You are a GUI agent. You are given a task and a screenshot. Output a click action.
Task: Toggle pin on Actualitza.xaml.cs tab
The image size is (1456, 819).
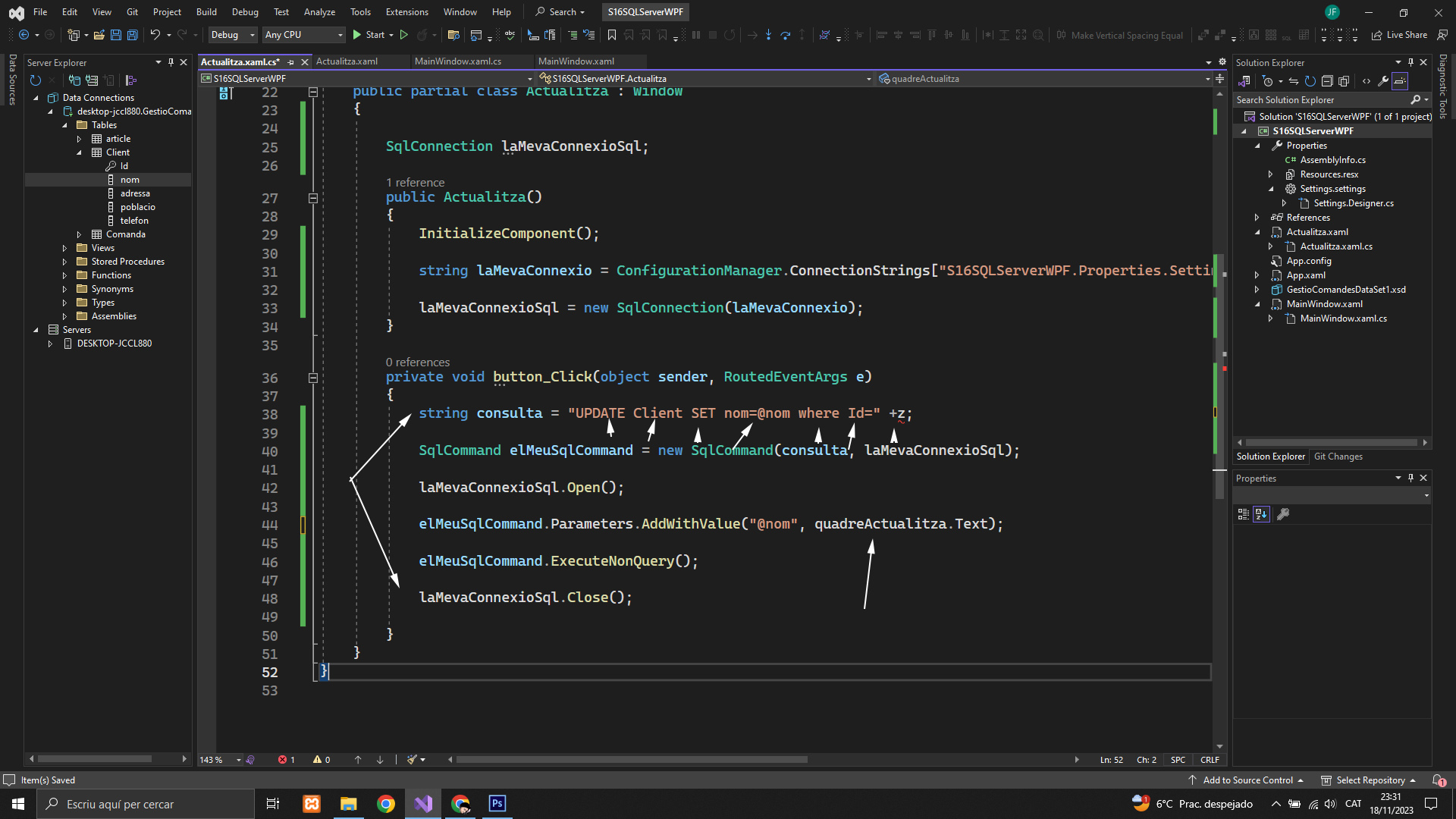click(291, 62)
